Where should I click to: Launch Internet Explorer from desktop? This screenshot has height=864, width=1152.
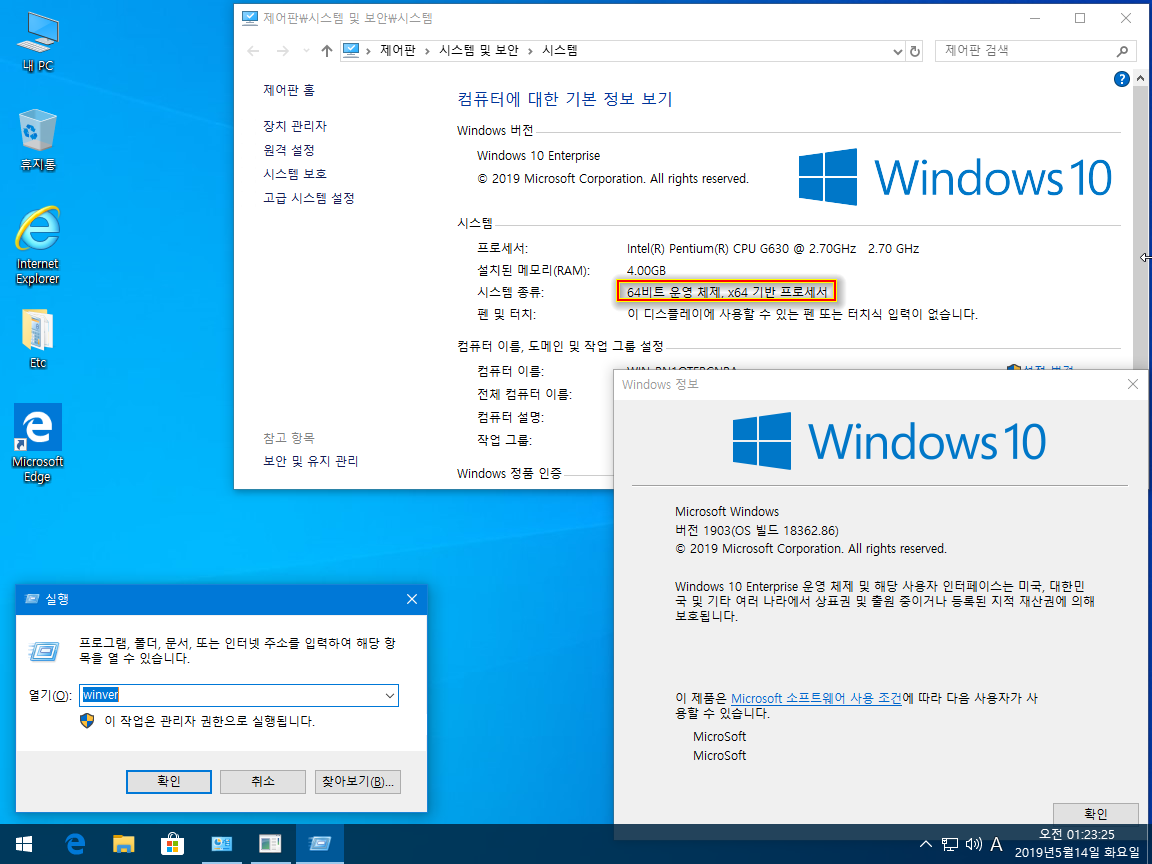[x=37, y=245]
